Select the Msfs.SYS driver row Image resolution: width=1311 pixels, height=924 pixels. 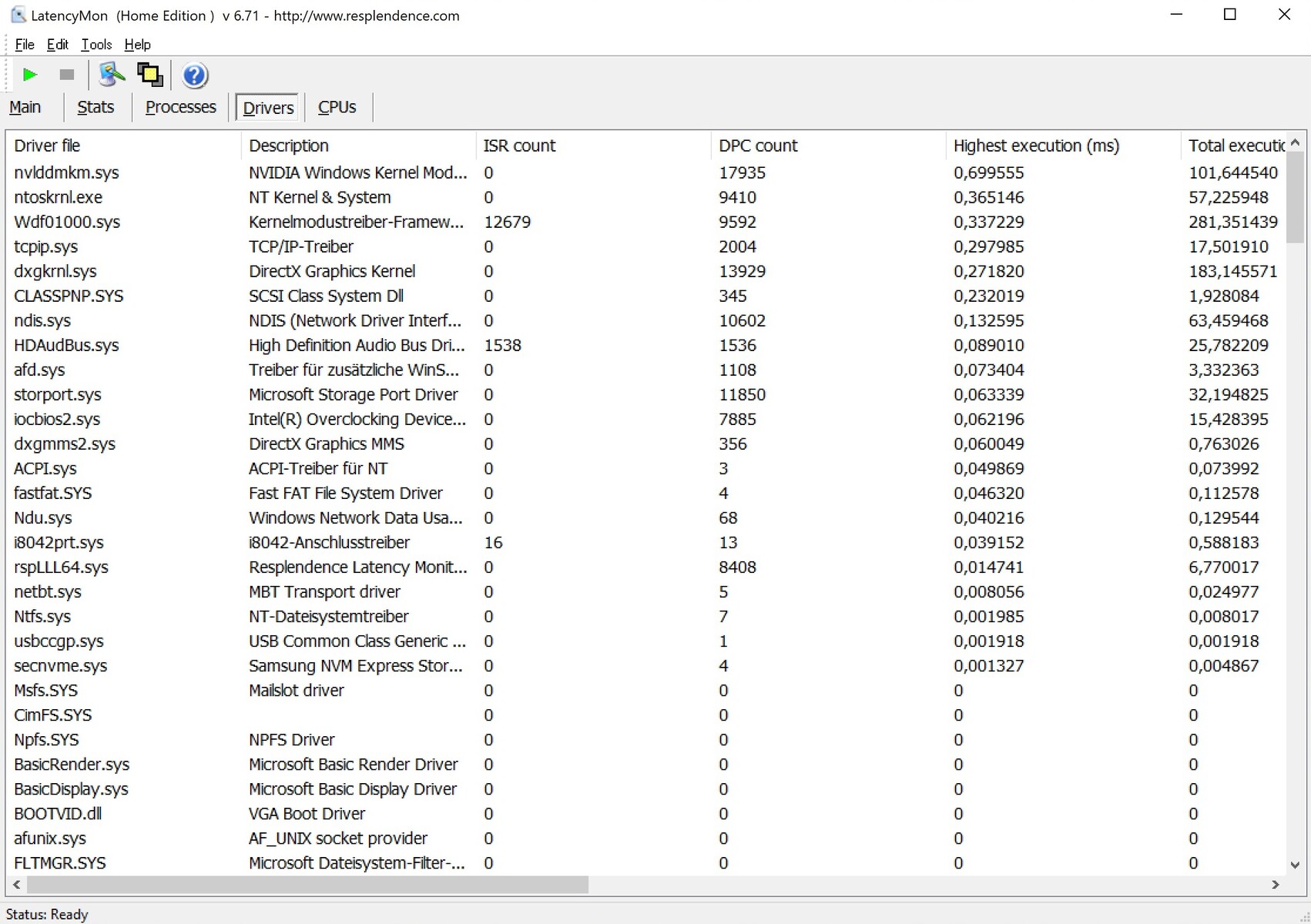click(646, 690)
